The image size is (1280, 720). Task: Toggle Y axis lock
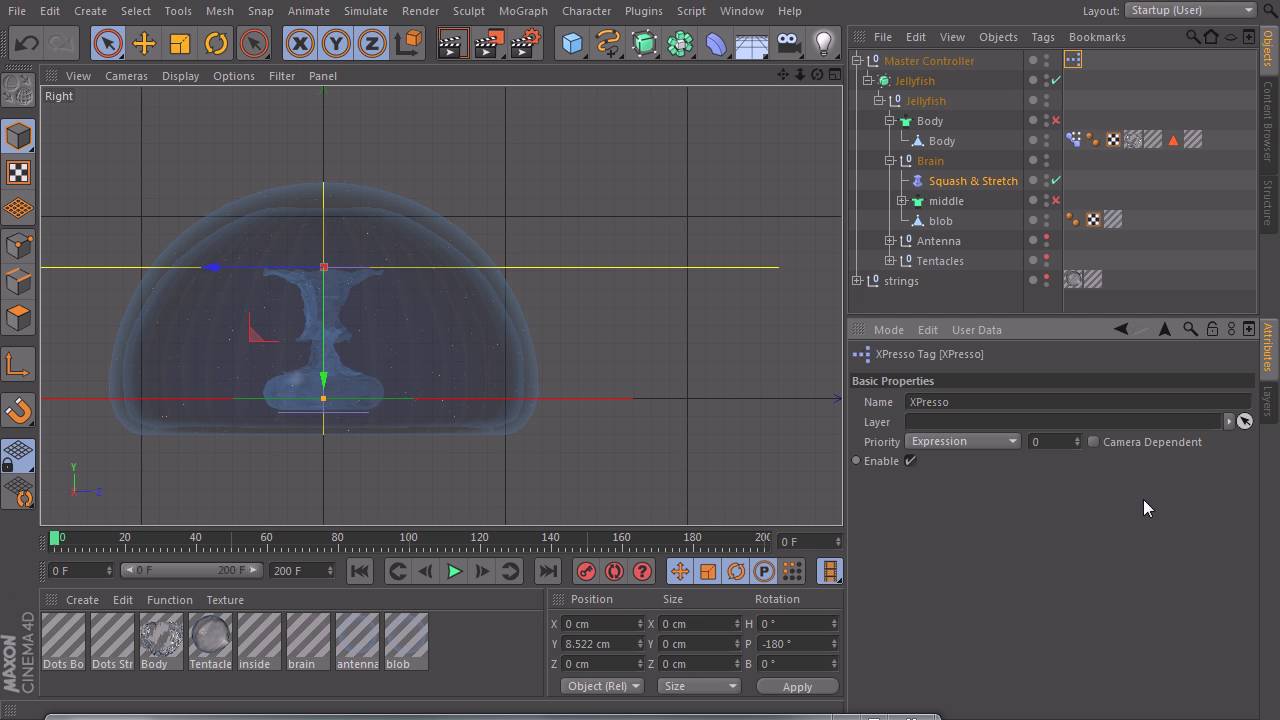336,43
